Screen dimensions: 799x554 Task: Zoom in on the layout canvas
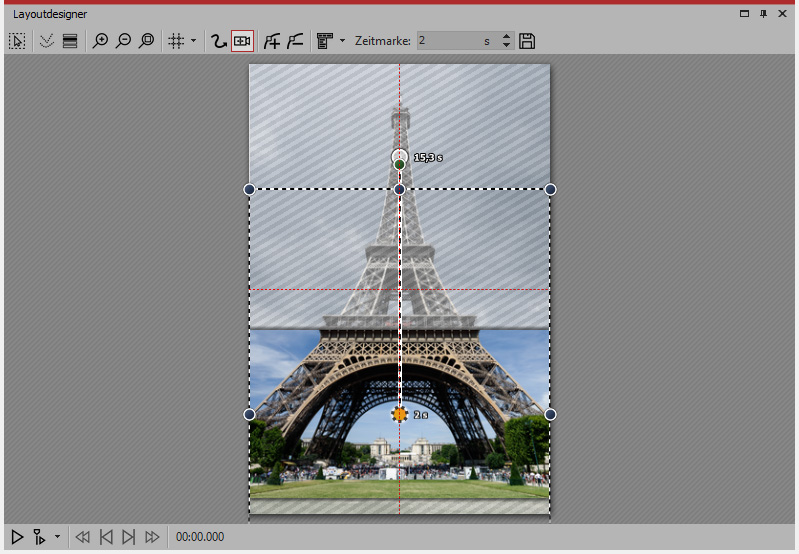click(100, 41)
